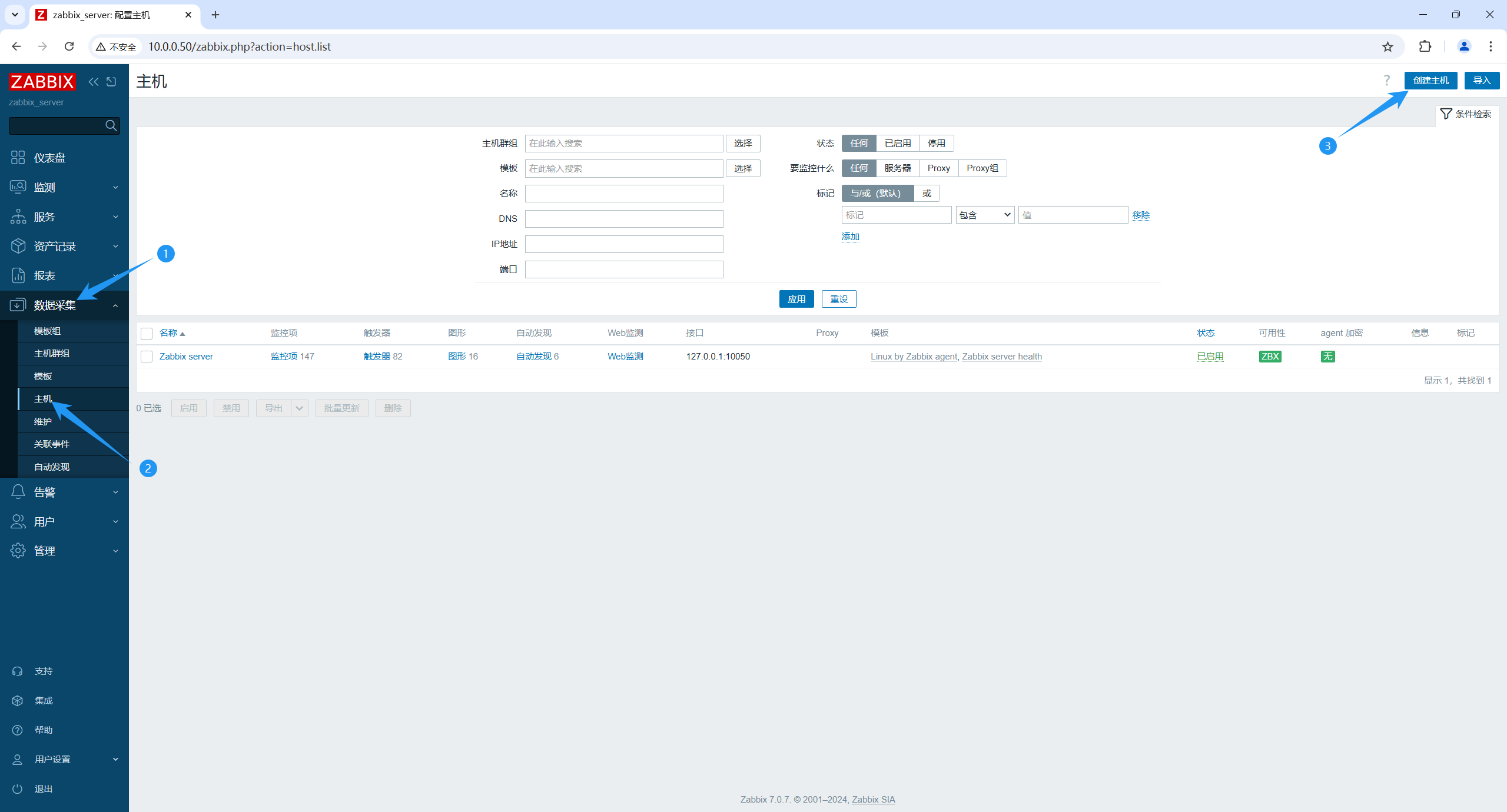Select 主机群组 submenu item

[x=52, y=354]
